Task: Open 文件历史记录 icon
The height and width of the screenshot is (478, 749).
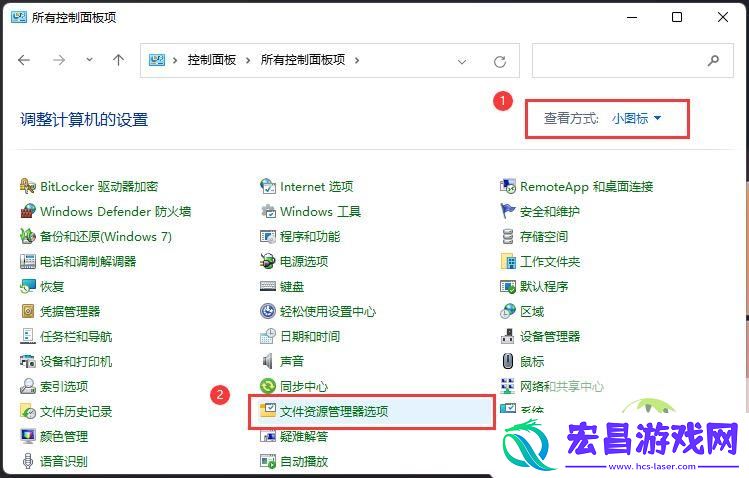Action: (x=28, y=411)
